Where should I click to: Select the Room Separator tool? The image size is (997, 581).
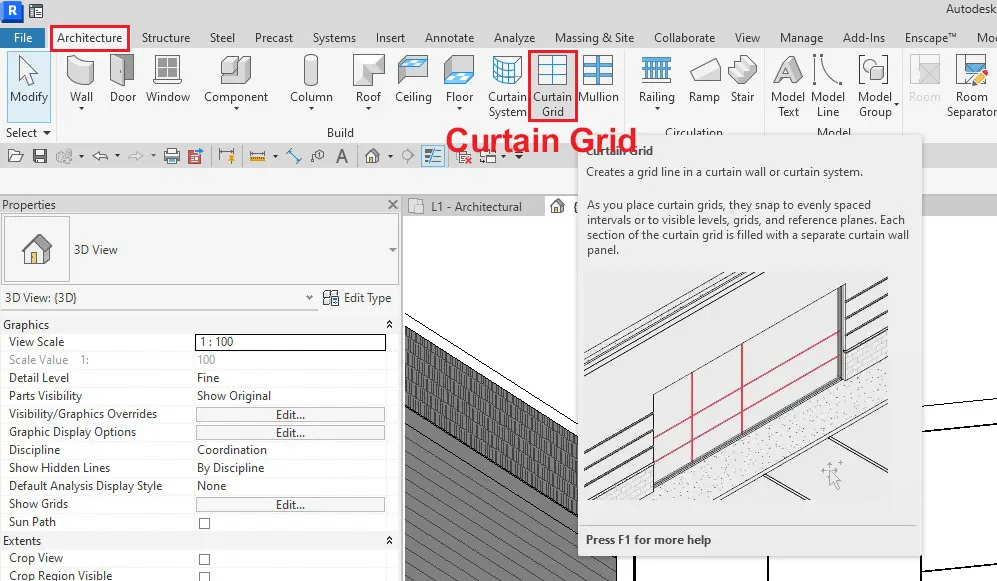click(x=972, y=86)
